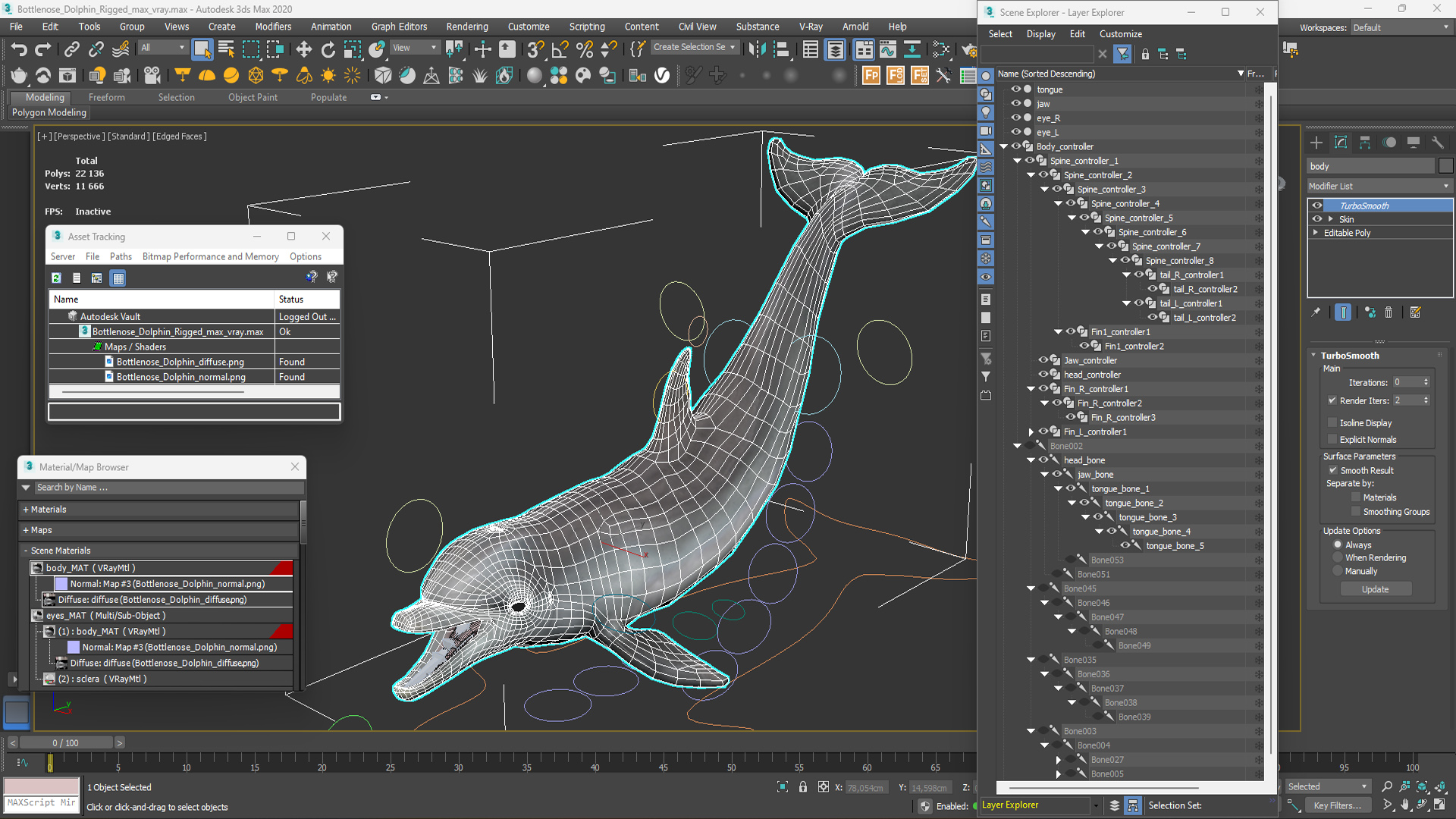Click the Search by Name field
The image size is (1456, 819).
pyautogui.click(x=168, y=488)
